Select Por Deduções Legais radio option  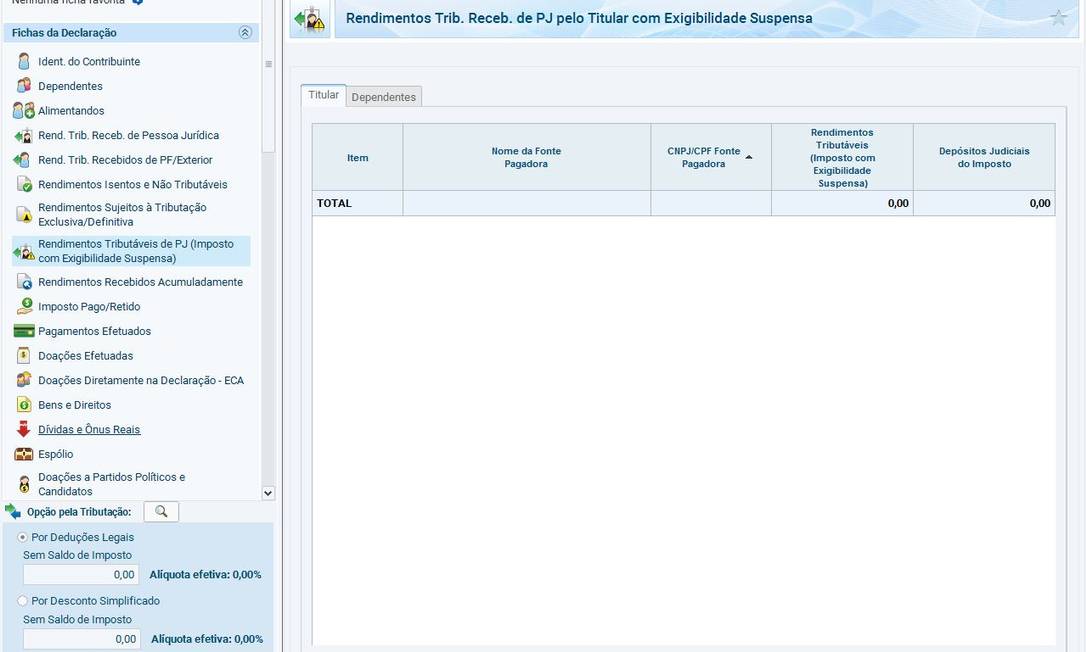click(23, 537)
